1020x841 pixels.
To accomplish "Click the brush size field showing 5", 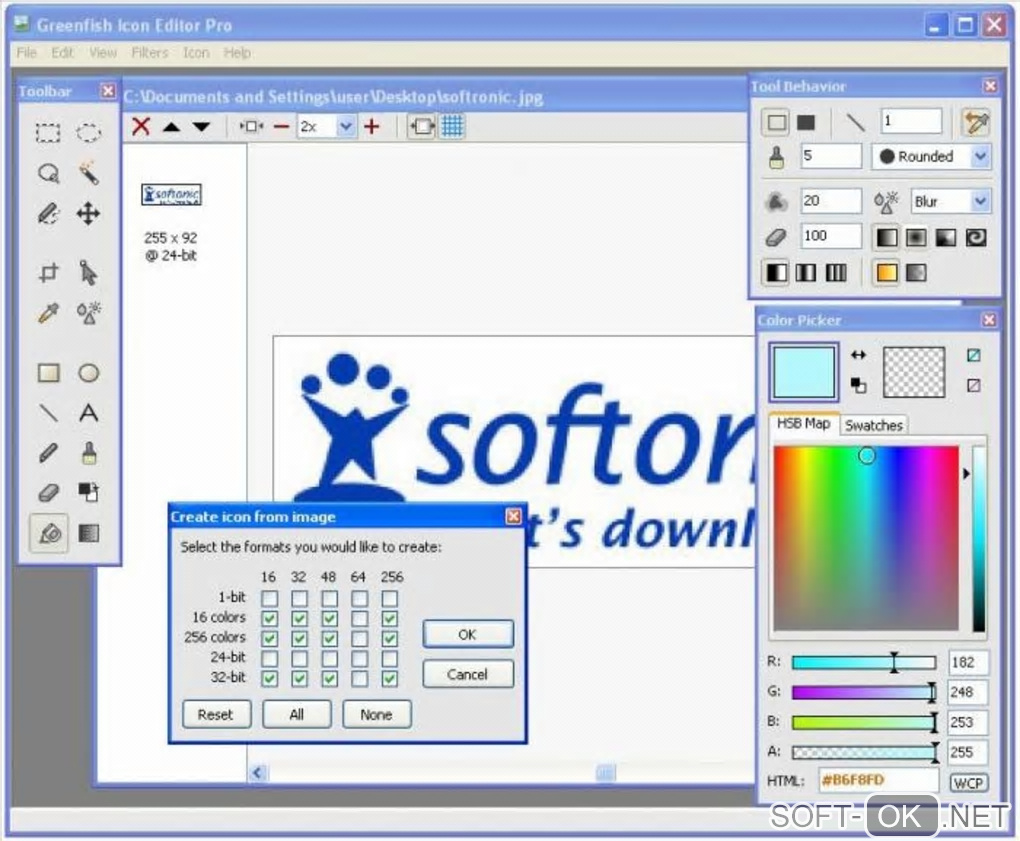I will click(x=831, y=156).
